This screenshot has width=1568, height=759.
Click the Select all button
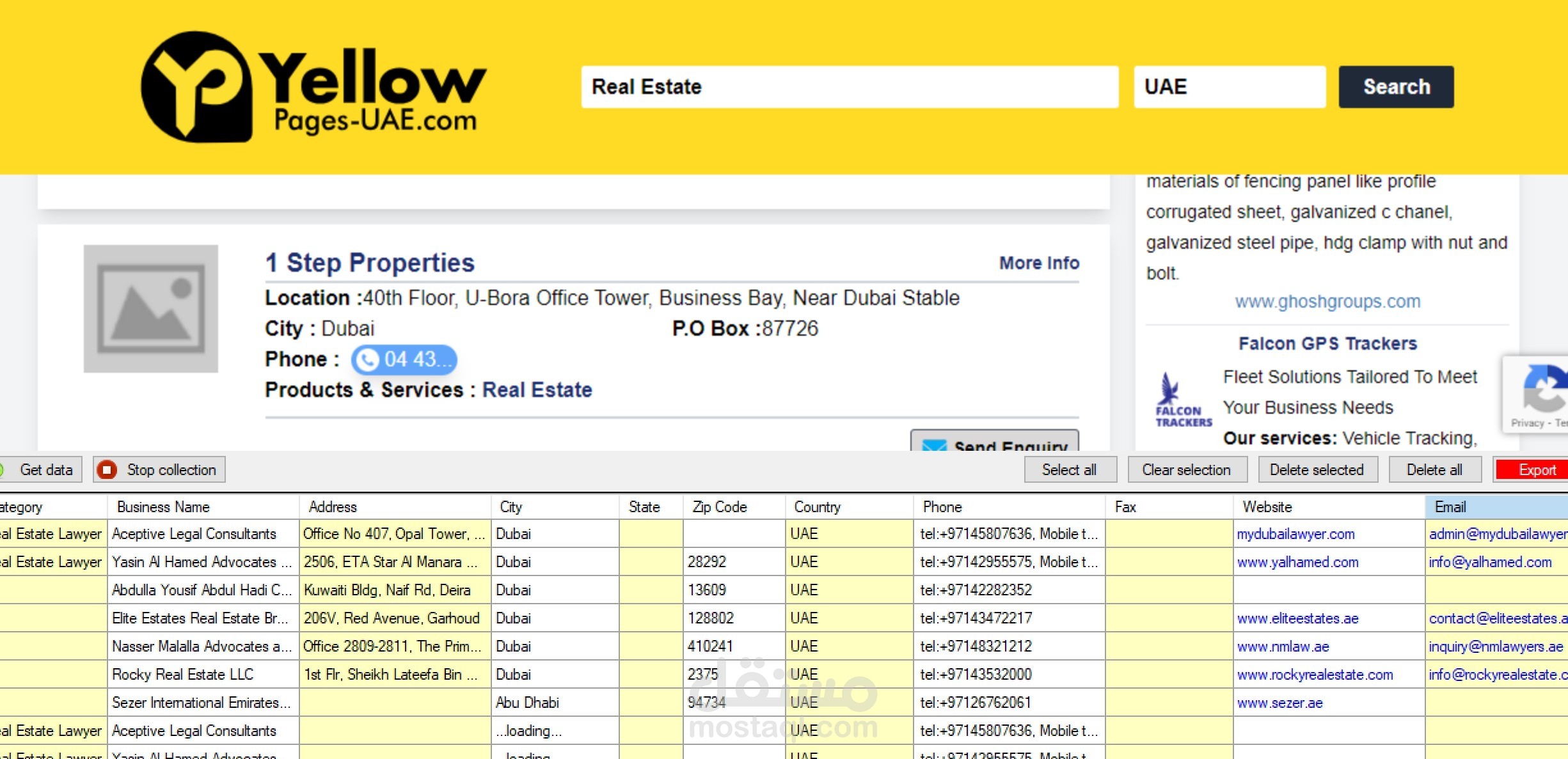click(x=1070, y=470)
